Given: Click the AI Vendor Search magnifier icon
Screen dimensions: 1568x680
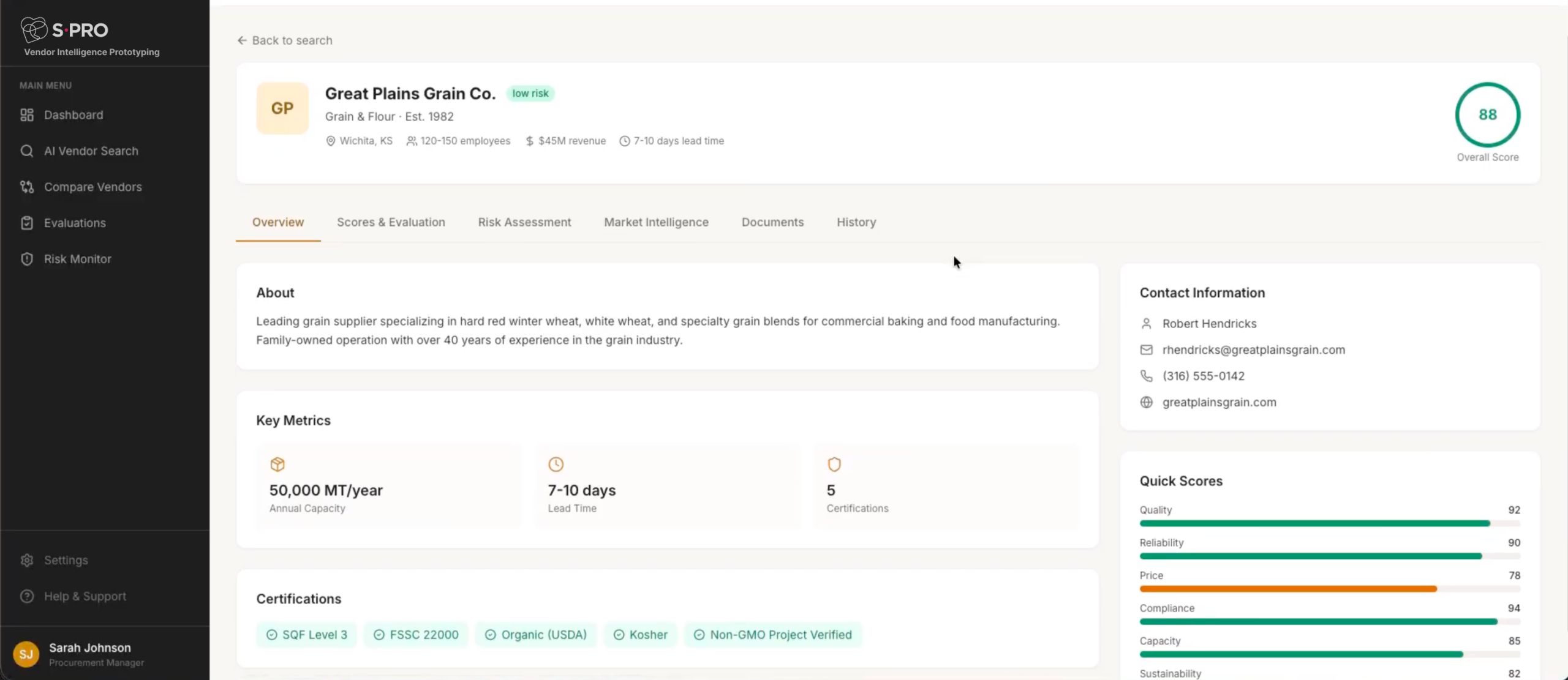Looking at the screenshot, I should pyautogui.click(x=27, y=151).
